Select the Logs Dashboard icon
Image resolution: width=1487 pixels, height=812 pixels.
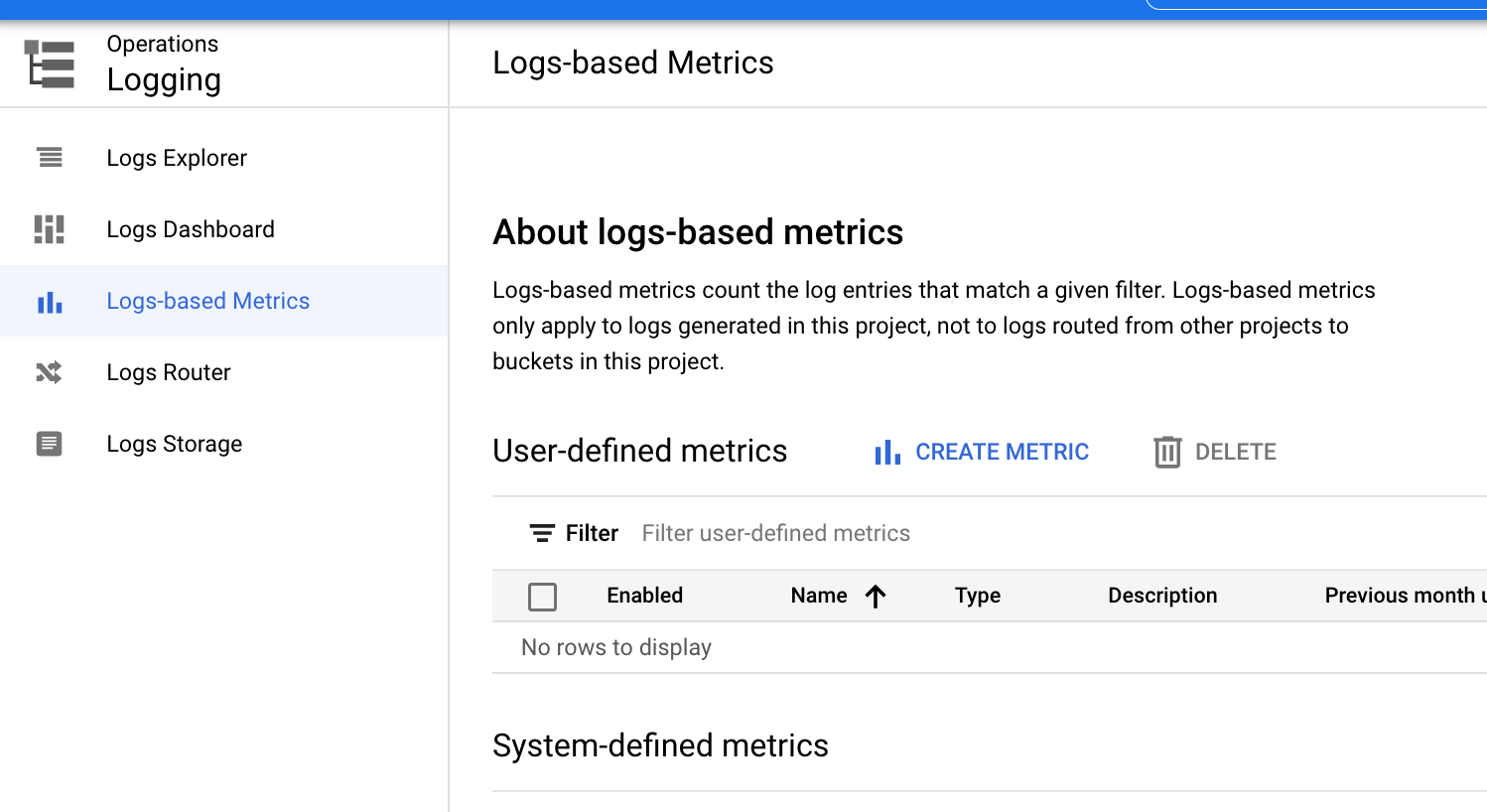[51, 229]
